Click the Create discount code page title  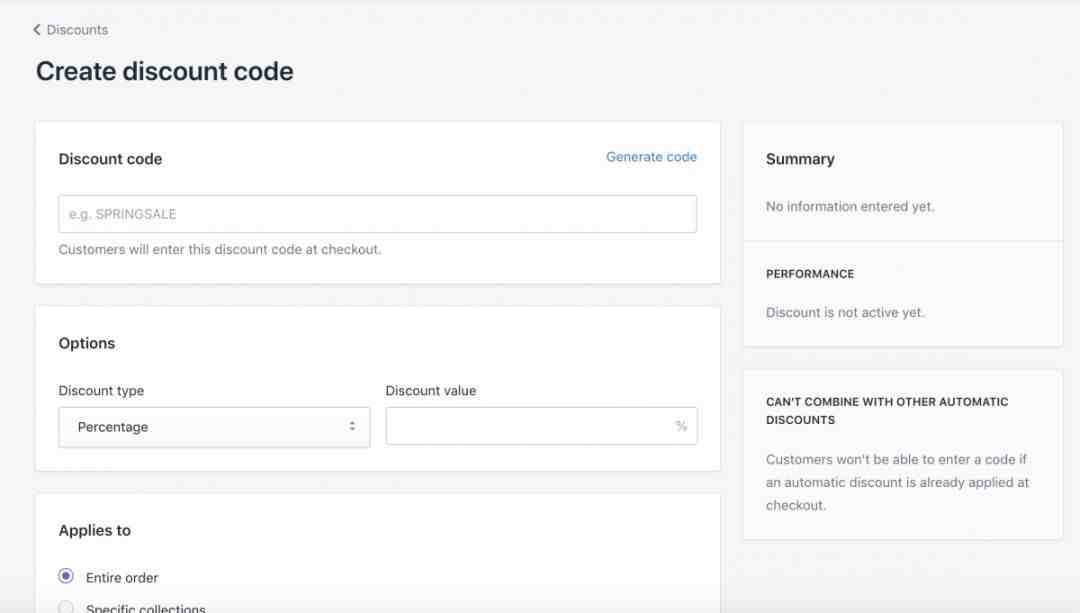[165, 72]
